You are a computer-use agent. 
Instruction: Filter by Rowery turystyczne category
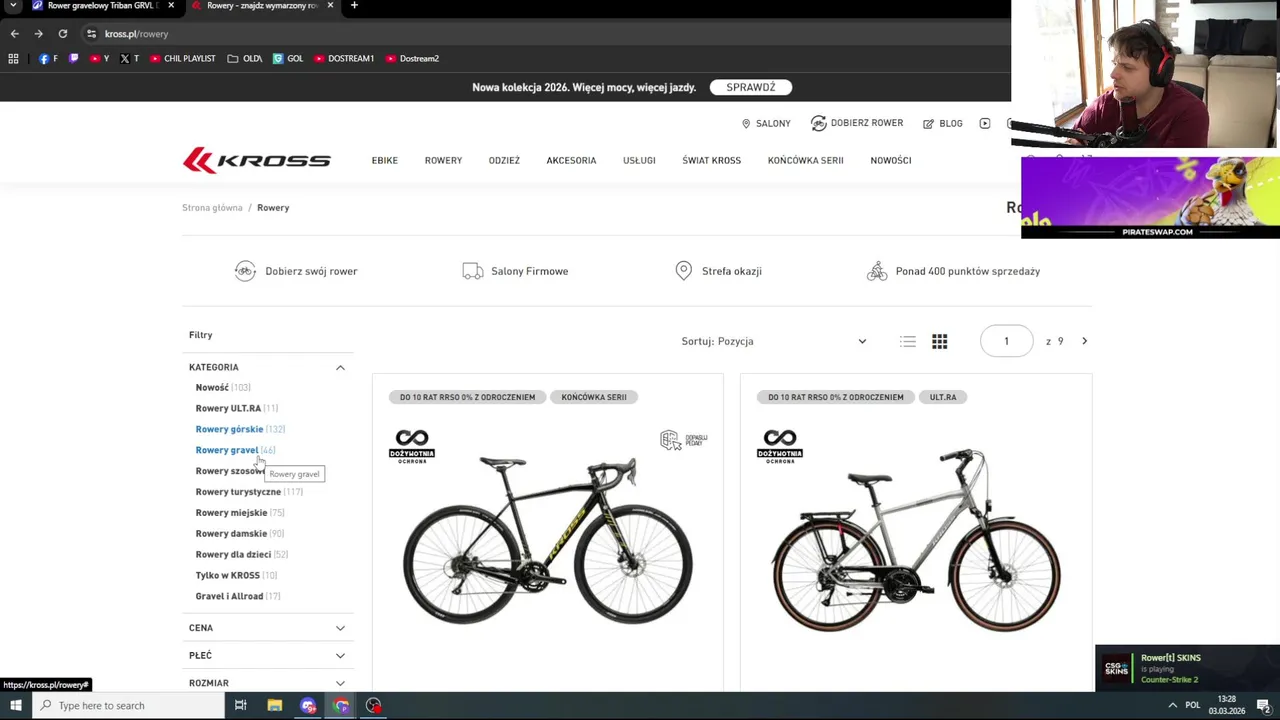pos(249,492)
